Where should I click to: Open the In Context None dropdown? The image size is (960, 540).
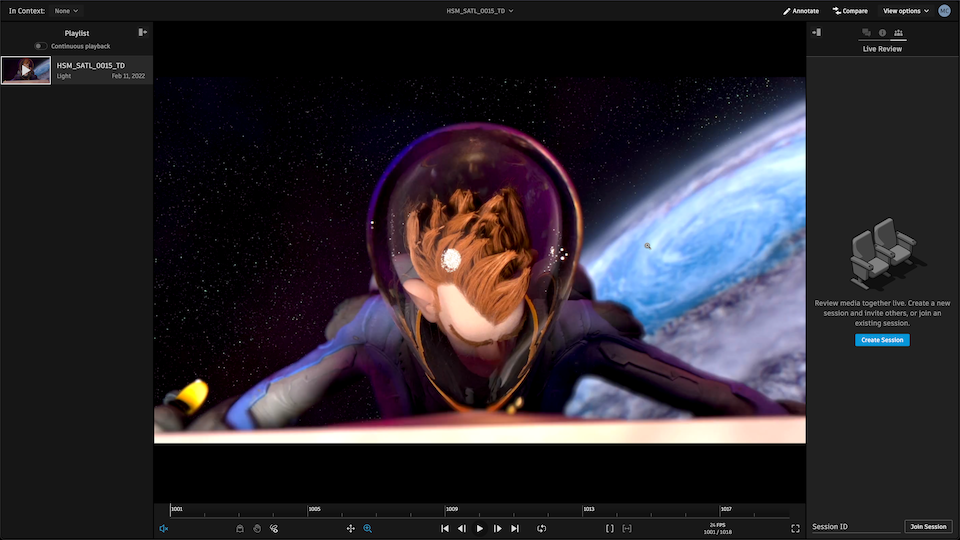66,11
